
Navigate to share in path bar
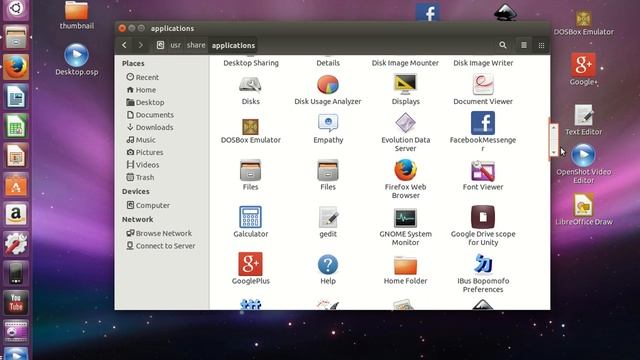pyautogui.click(x=196, y=45)
